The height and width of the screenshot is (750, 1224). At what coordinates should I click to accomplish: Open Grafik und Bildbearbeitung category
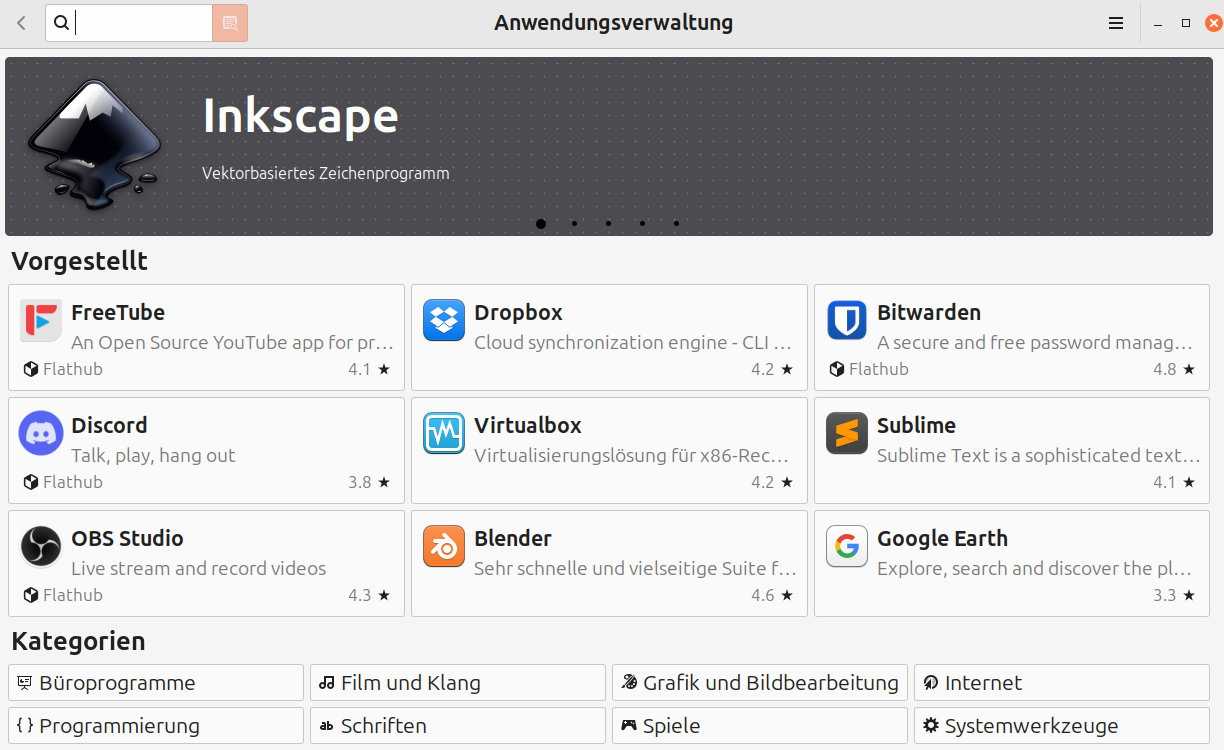[x=760, y=683]
